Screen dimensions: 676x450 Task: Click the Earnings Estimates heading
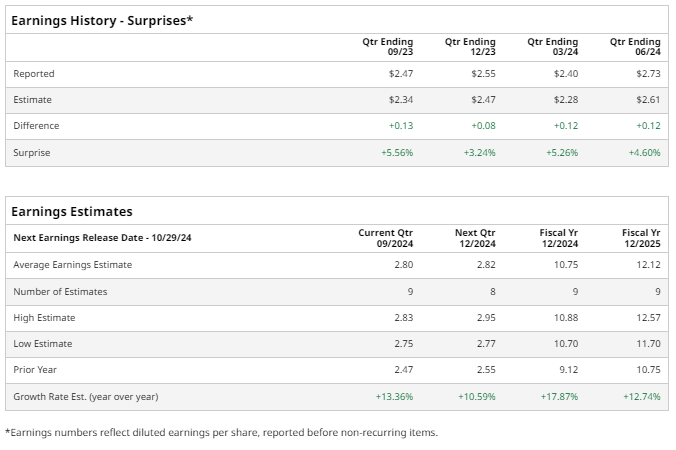[72, 211]
